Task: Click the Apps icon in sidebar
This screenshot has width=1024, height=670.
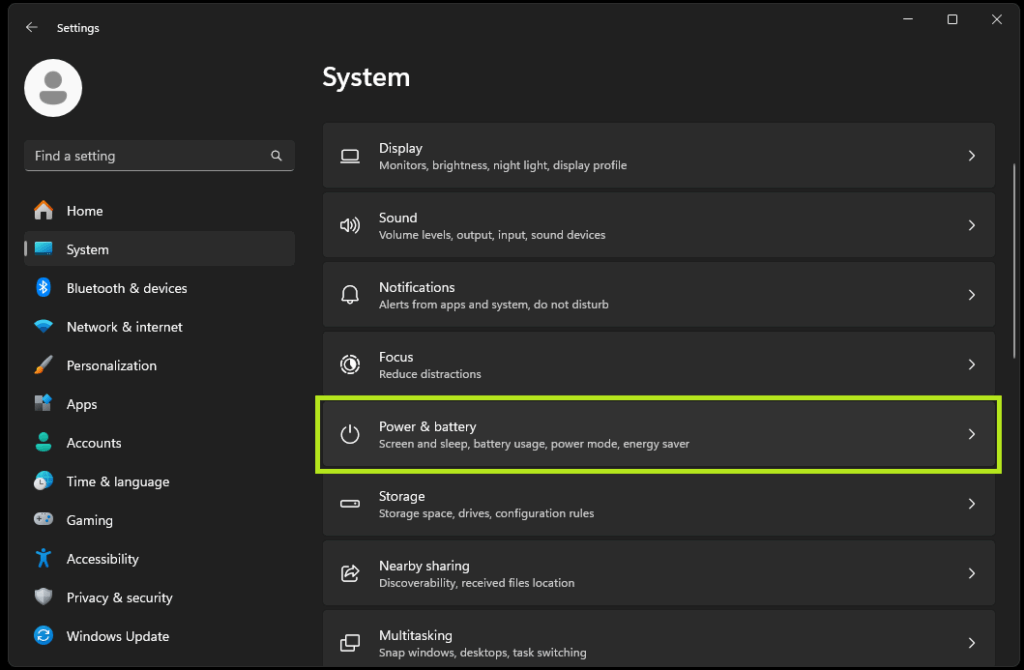Action: point(44,404)
